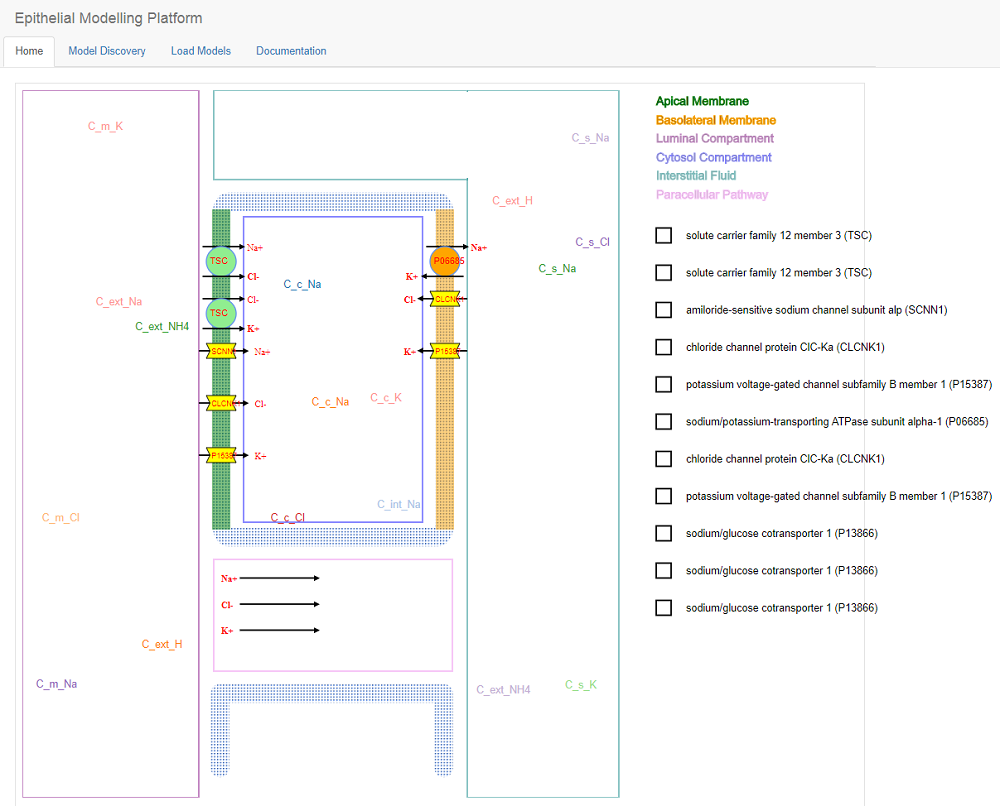Click the C_m_K label in the luminal compartment

[x=105, y=126]
